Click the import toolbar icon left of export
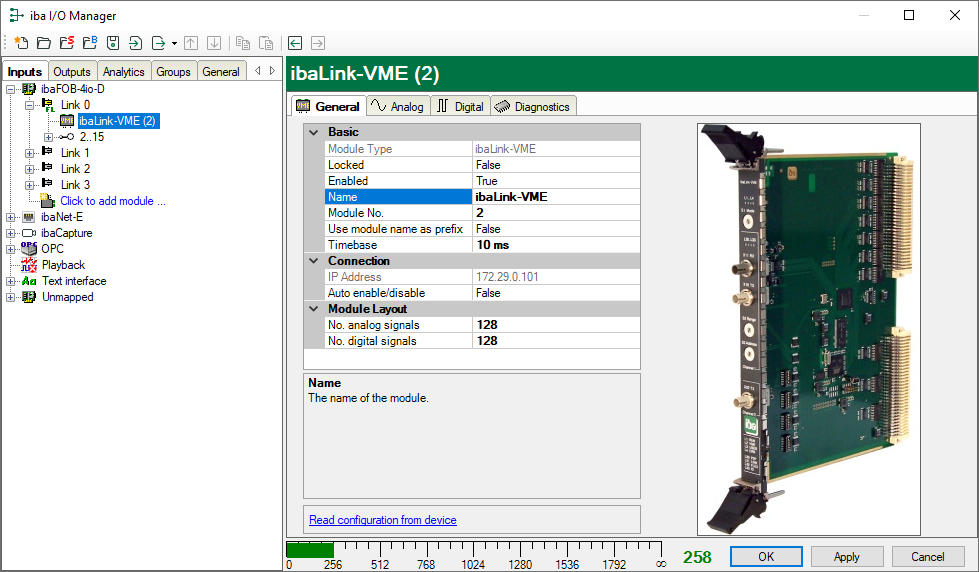 pyautogui.click(x=135, y=43)
